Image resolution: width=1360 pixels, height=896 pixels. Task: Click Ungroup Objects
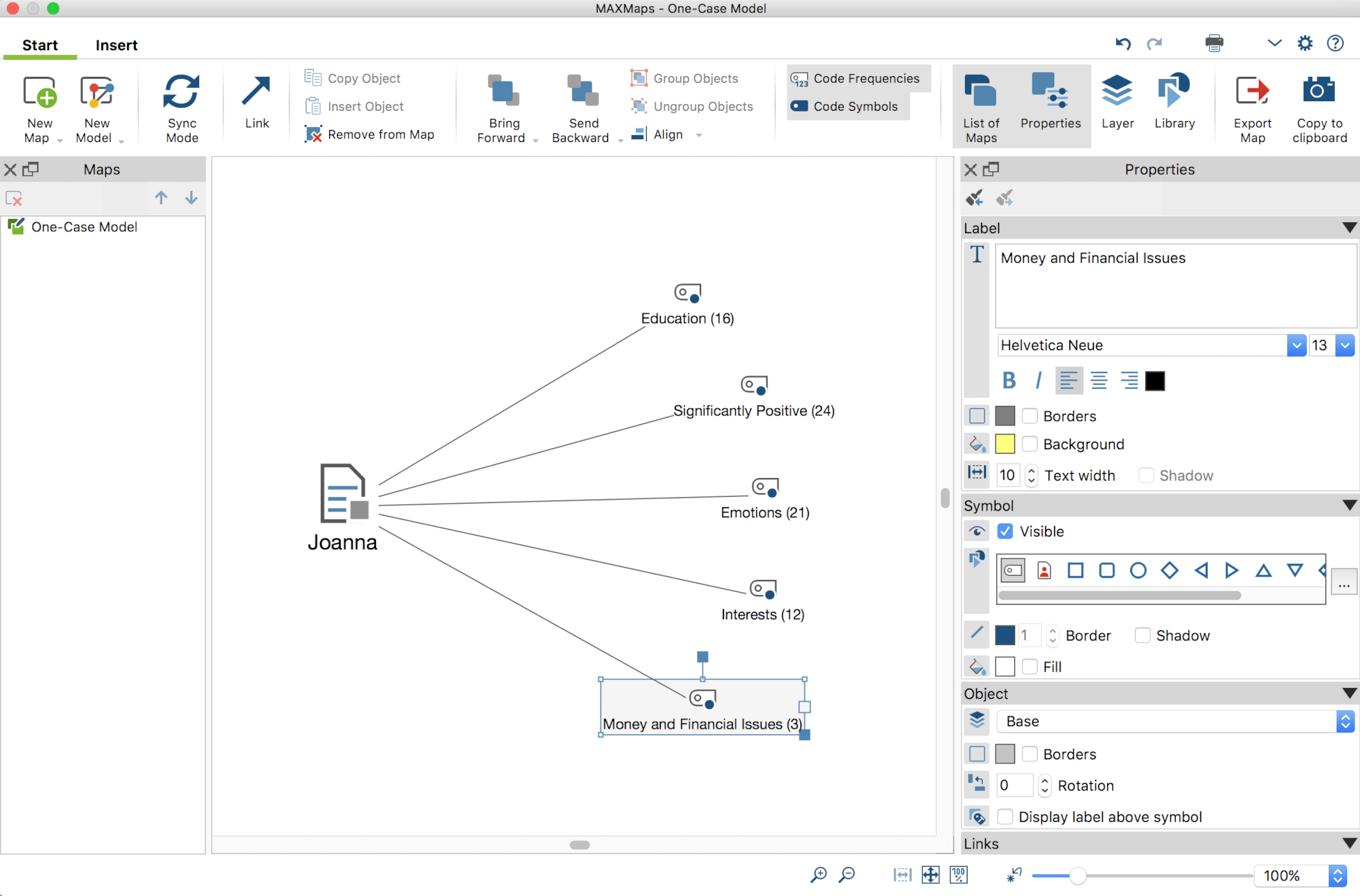pos(691,106)
